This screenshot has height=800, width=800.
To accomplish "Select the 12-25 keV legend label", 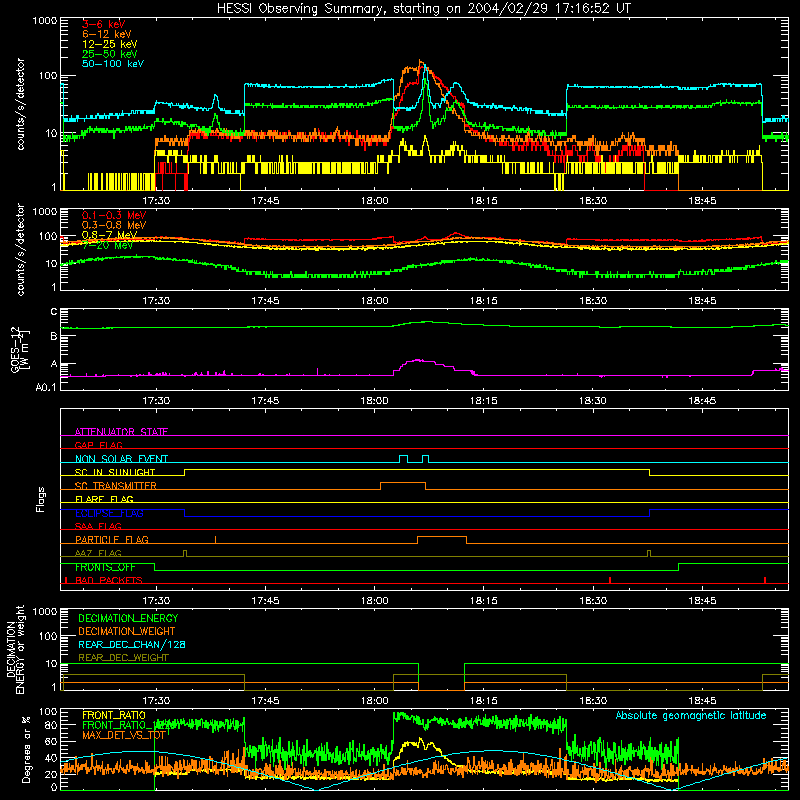I will coord(109,44).
